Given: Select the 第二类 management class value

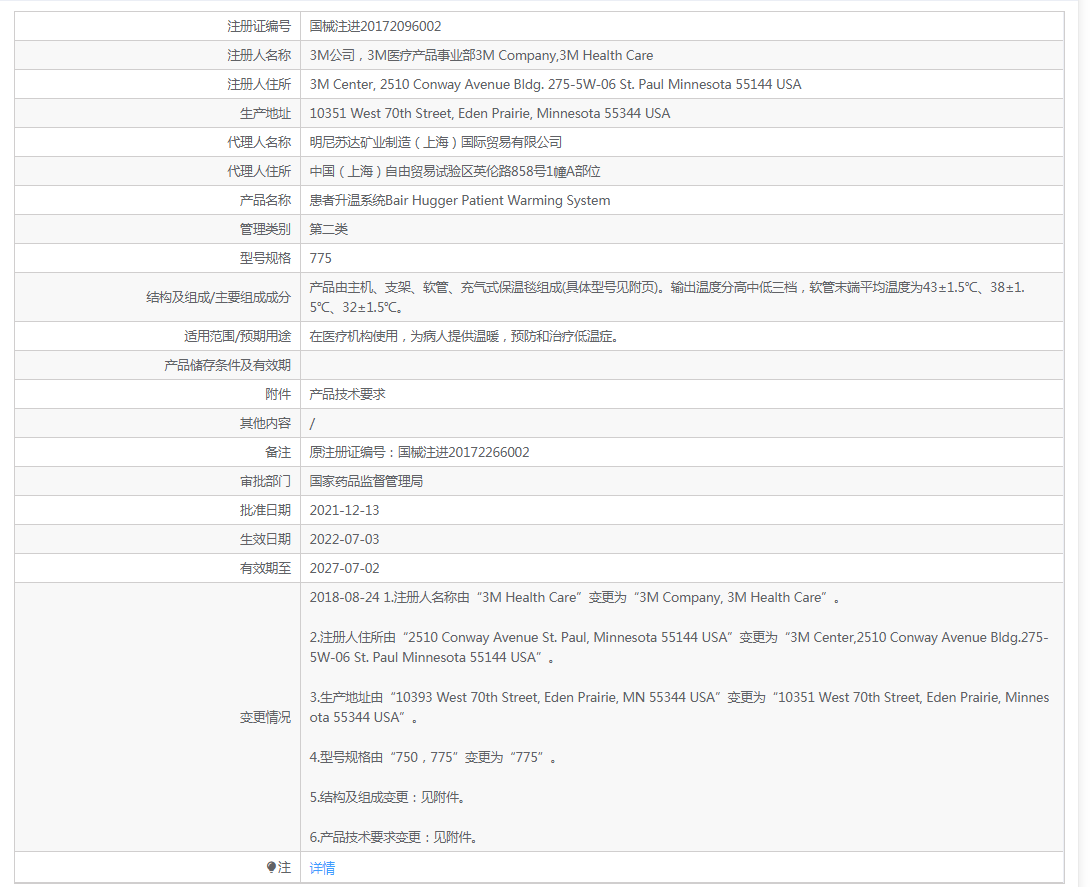Looking at the screenshot, I should [x=328, y=230].
